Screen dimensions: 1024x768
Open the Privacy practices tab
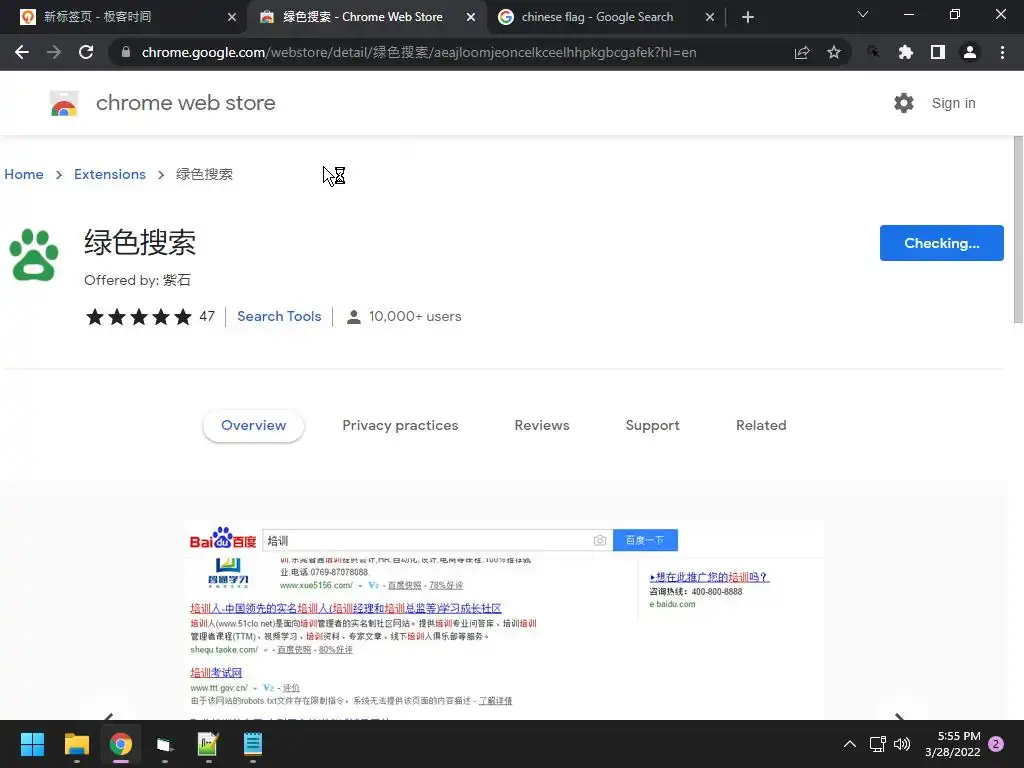coord(400,425)
